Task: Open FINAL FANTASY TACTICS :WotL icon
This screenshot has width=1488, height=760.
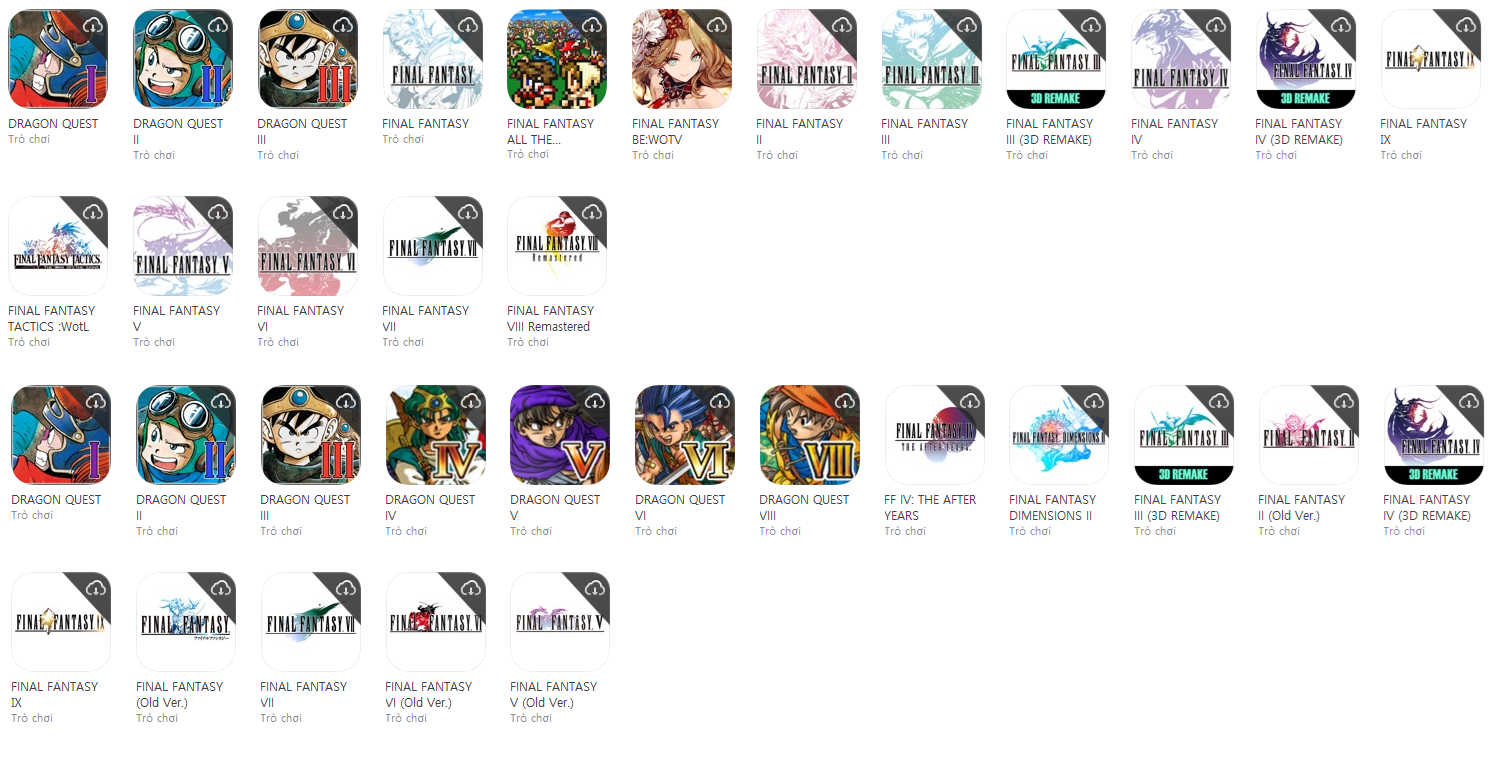Action: coord(58,246)
